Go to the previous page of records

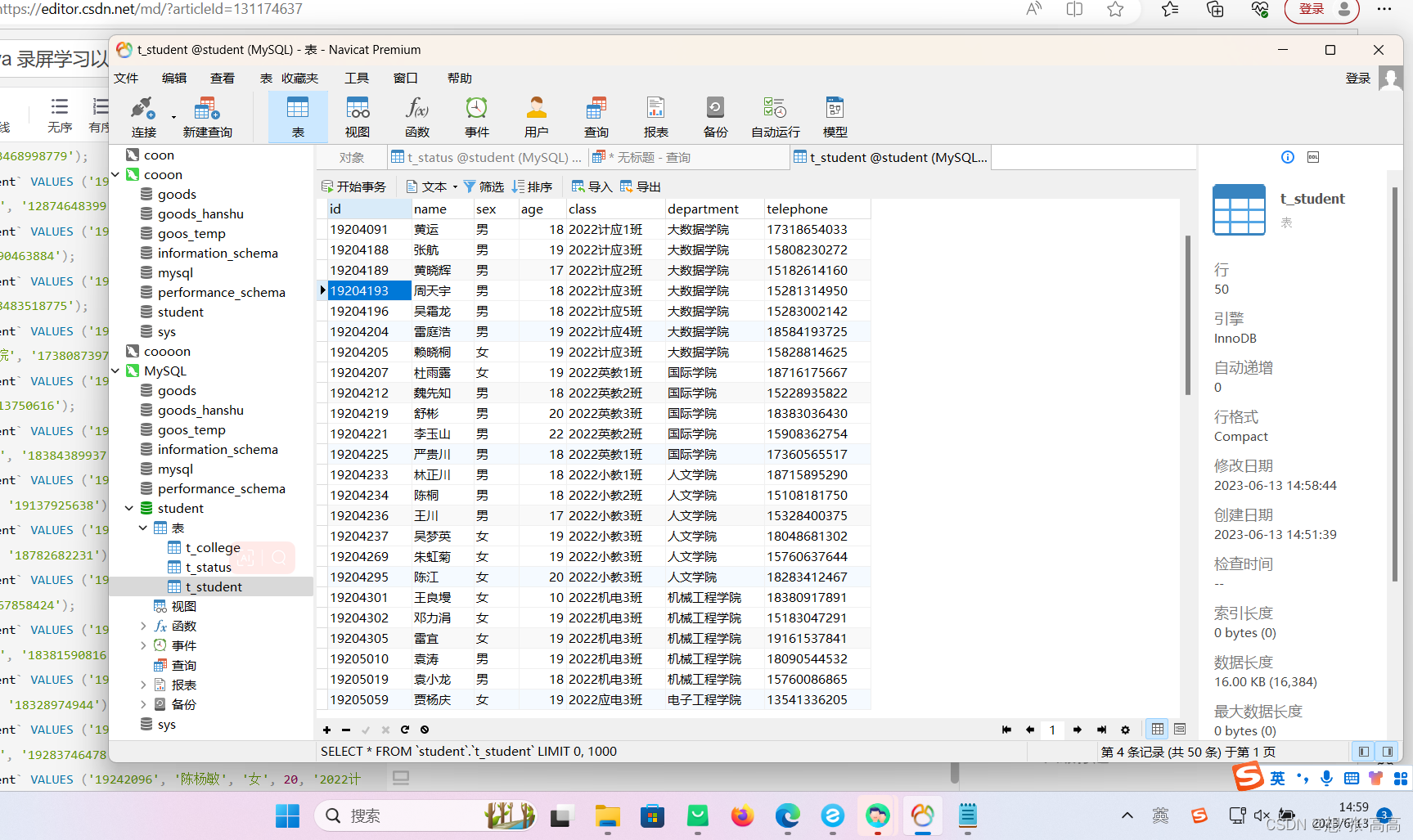[x=1030, y=730]
